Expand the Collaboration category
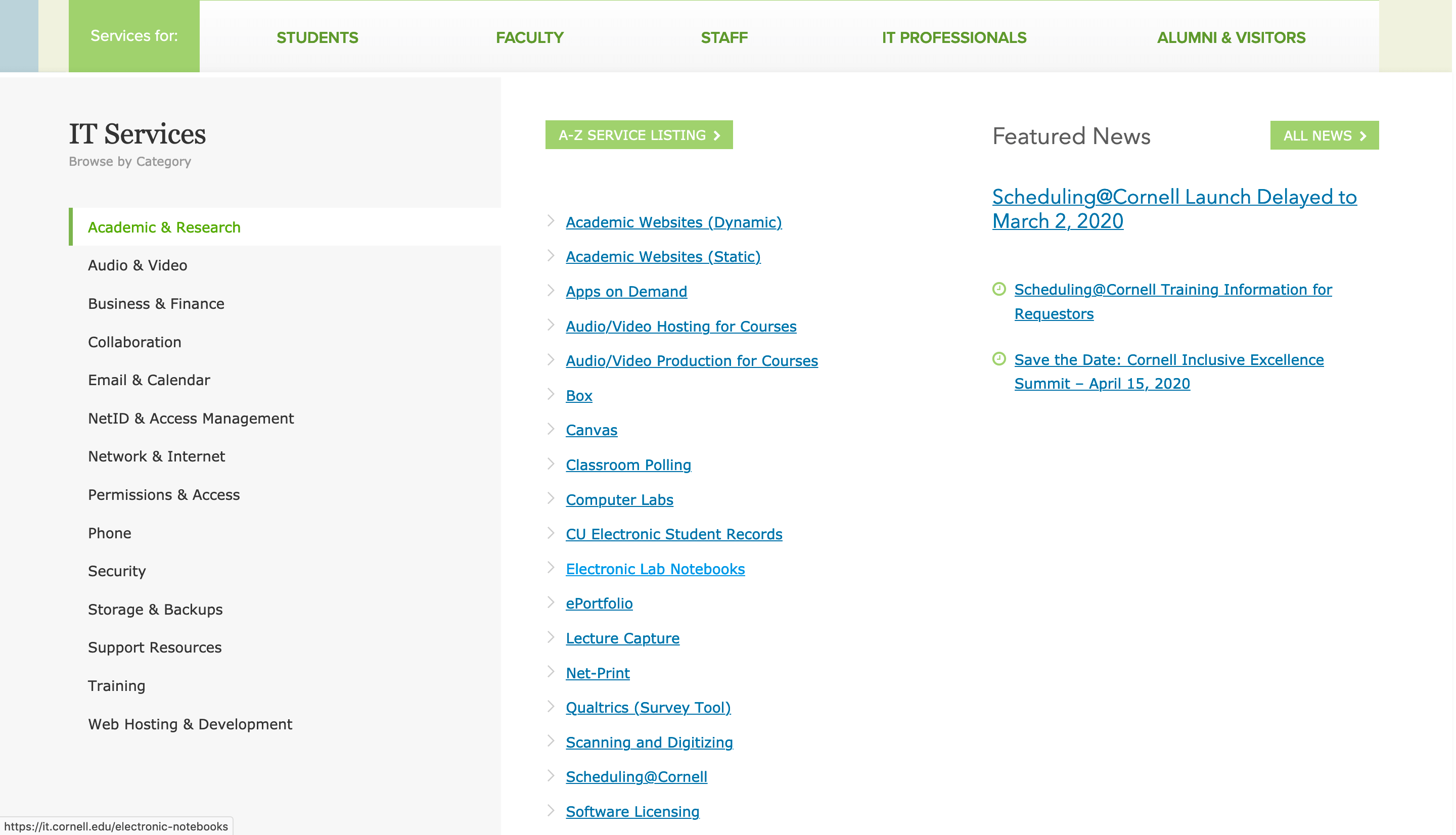 point(134,342)
